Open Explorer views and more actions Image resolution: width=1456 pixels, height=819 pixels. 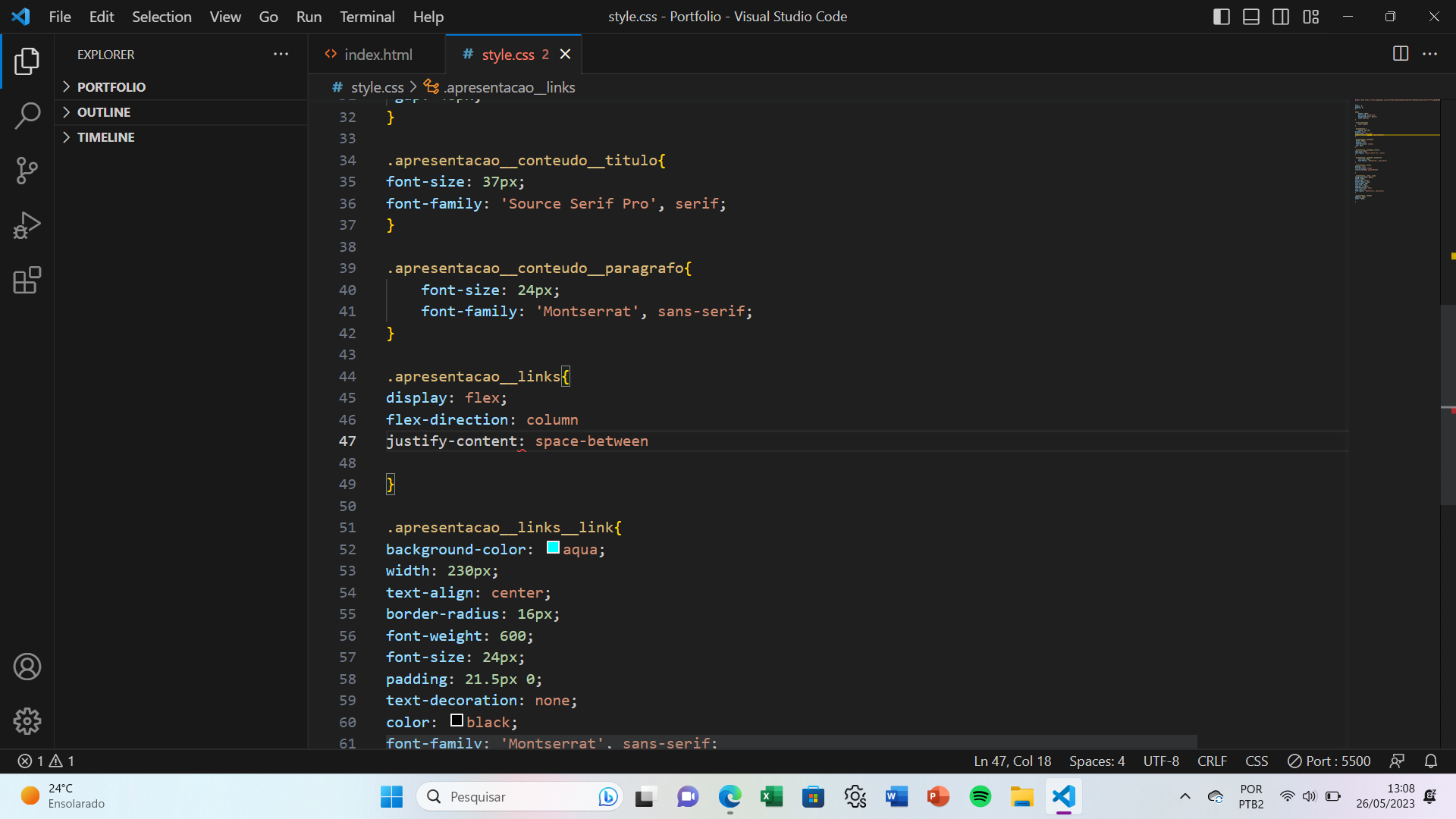click(281, 55)
